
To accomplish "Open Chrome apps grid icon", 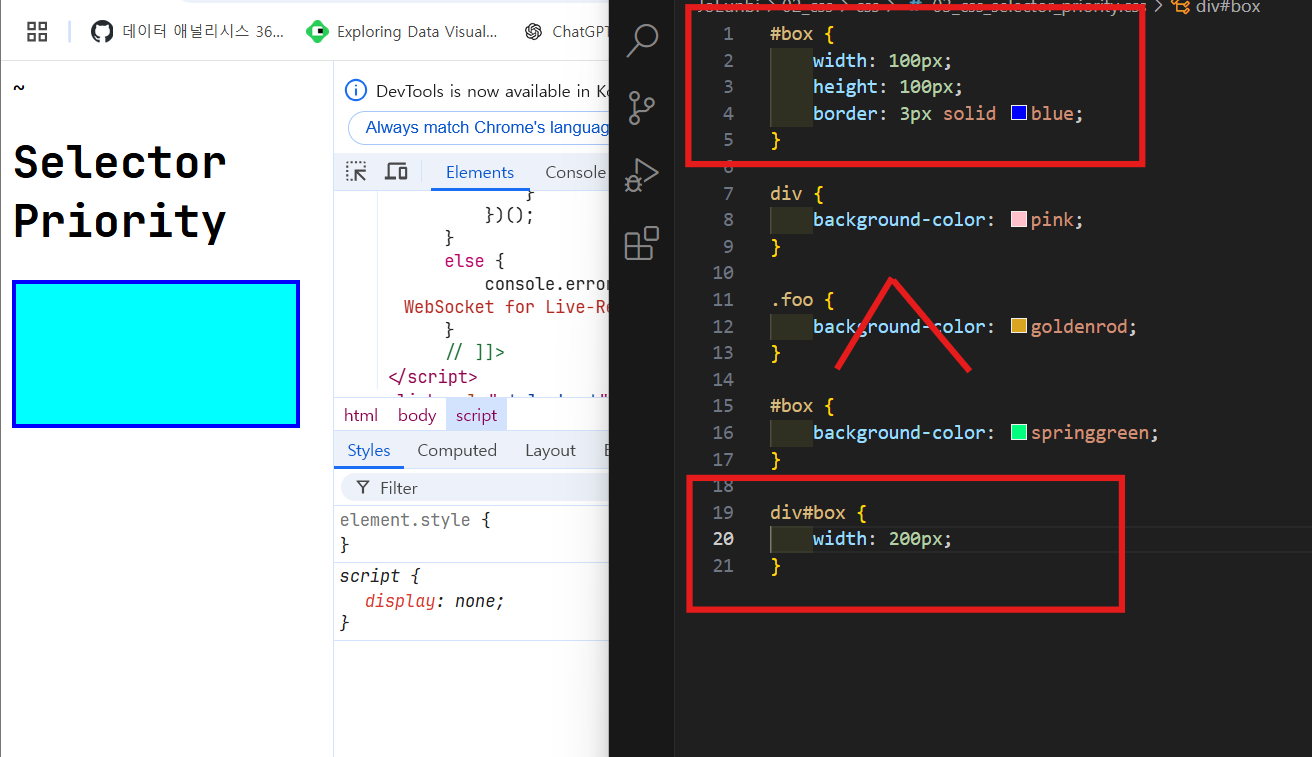I will tap(37, 32).
